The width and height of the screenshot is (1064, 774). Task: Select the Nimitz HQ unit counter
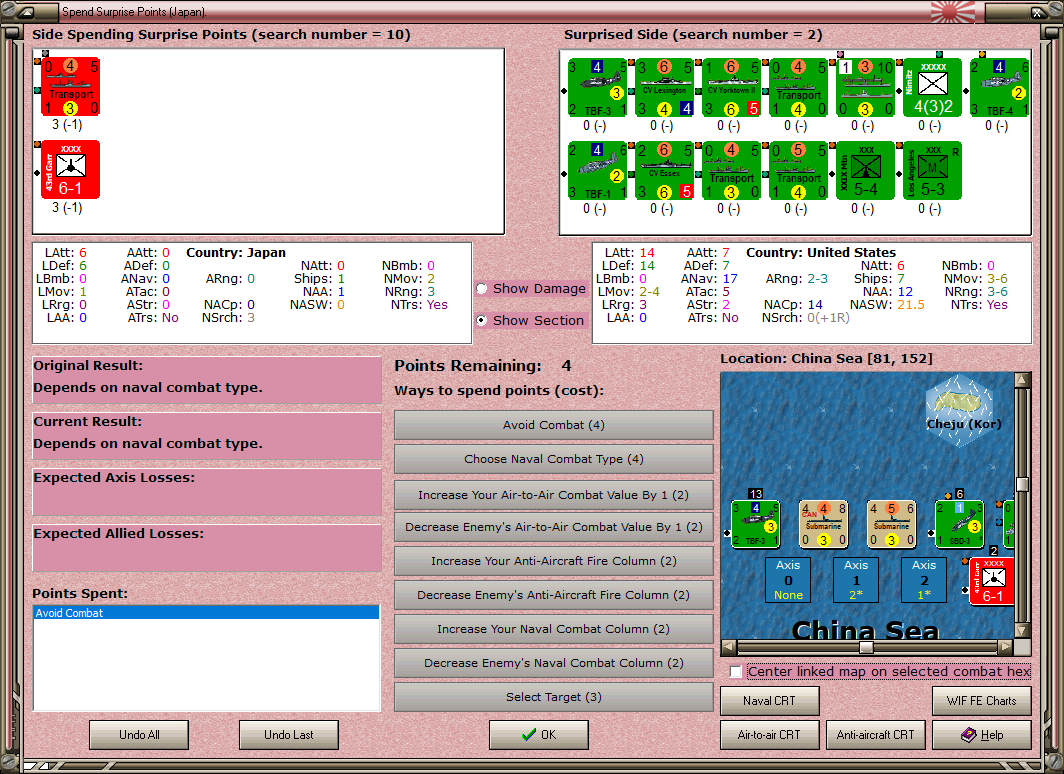click(x=933, y=88)
